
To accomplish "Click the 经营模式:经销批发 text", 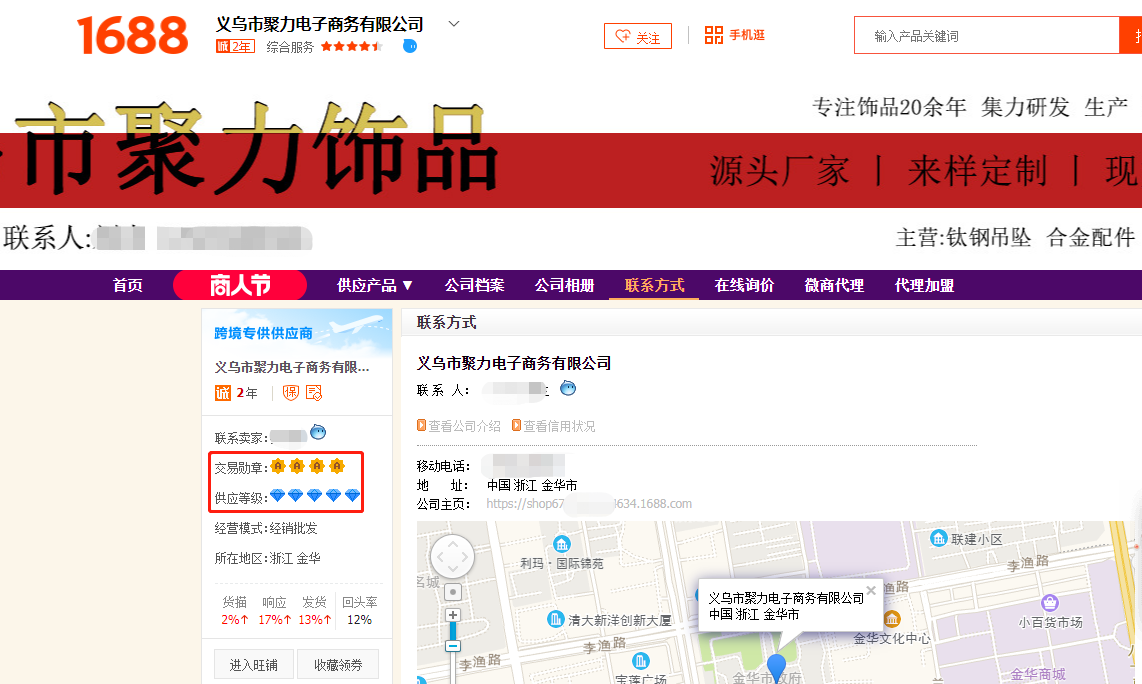I will tap(266, 528).
